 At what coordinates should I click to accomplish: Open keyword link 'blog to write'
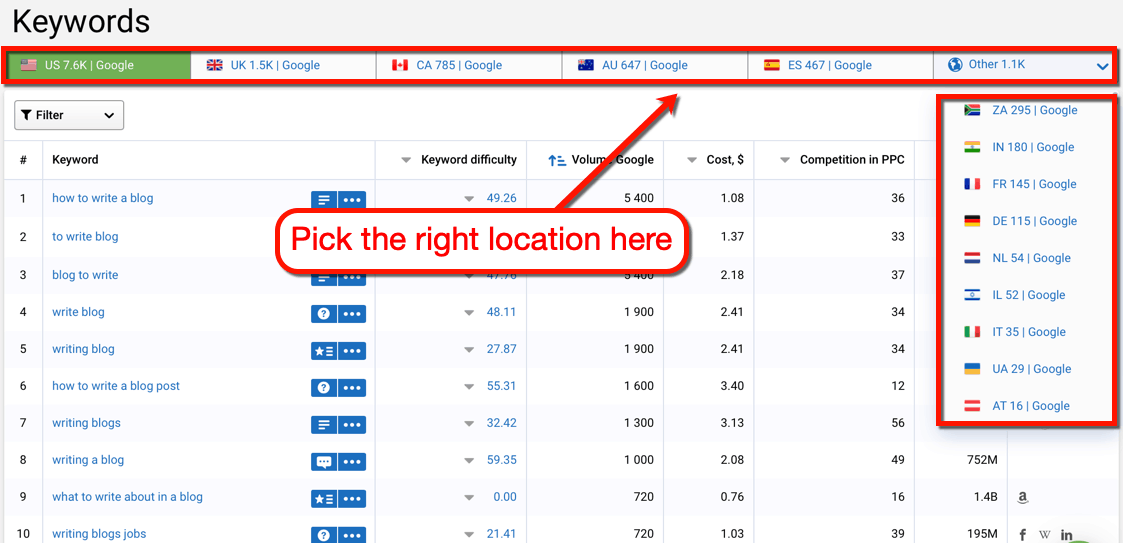85,275
